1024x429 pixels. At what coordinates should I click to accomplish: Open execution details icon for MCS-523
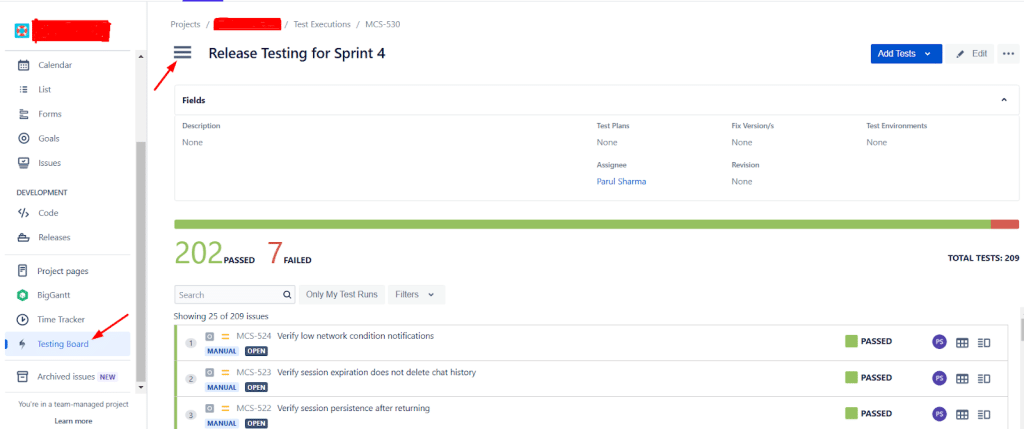(x=984, y=378)
